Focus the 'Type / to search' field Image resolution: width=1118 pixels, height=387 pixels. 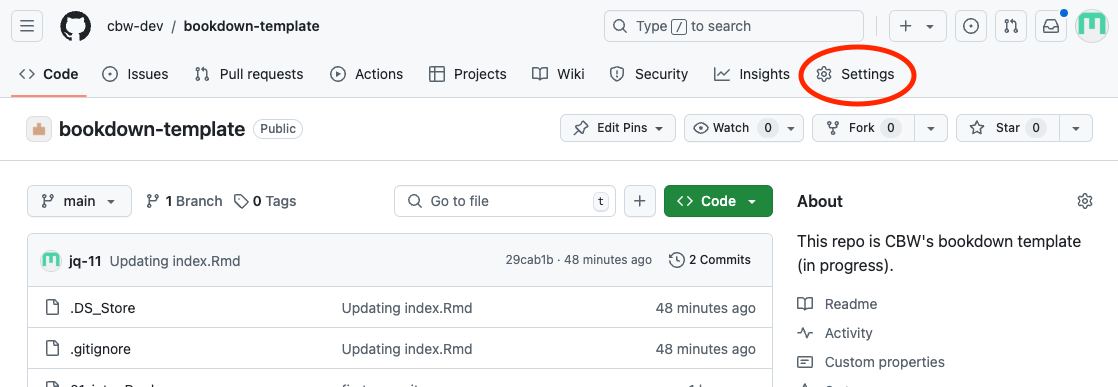coord(734,26)
